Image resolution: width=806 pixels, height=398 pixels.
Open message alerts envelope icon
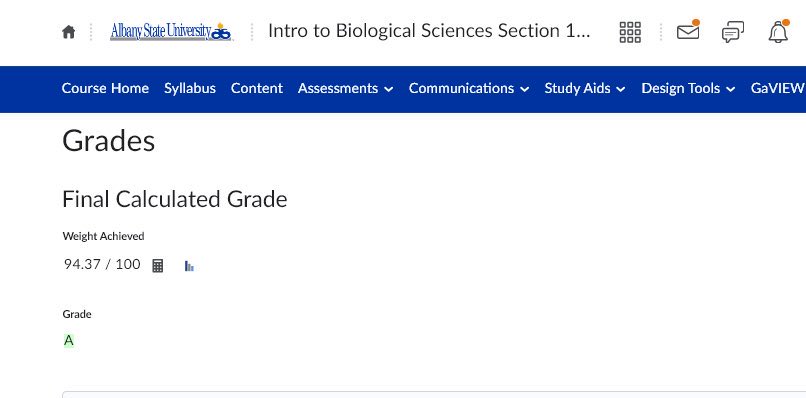[x=688, y=31]
